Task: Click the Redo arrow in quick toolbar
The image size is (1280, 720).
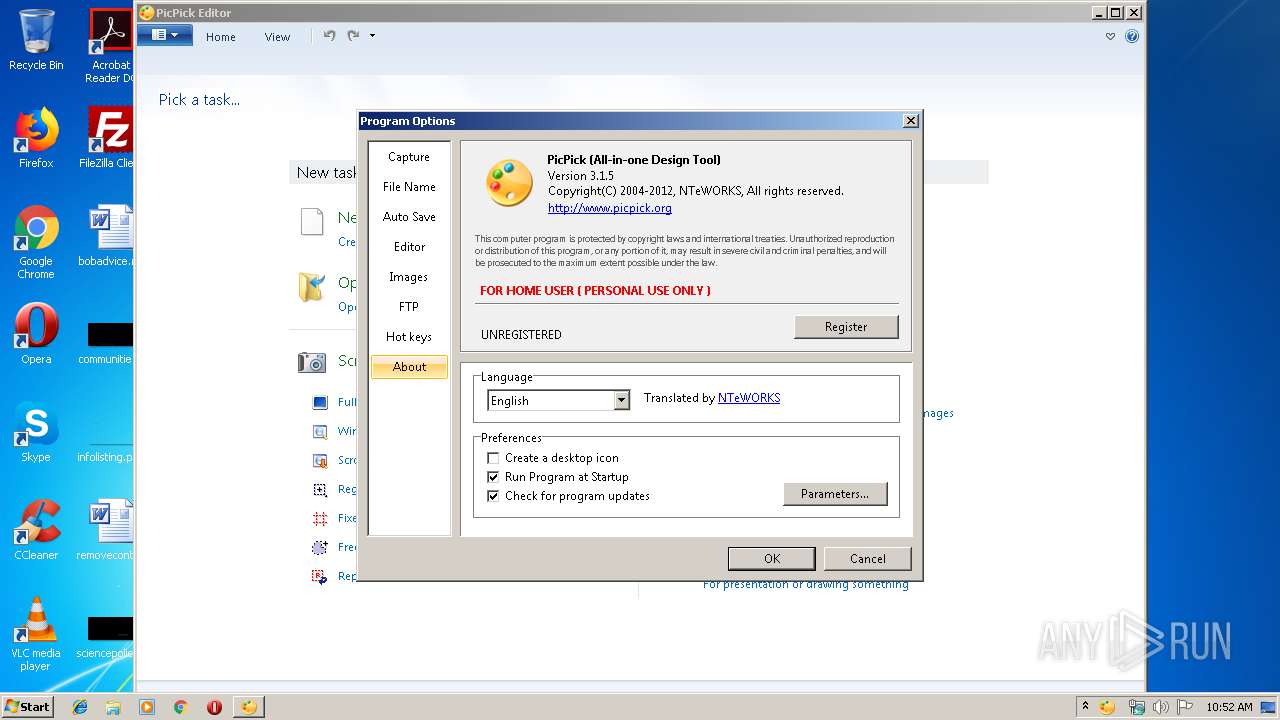Action: tap(353, 35)
